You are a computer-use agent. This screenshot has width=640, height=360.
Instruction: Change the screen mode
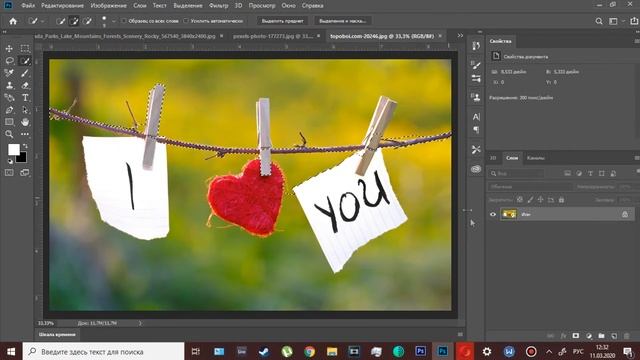click(x=25, y=173)
